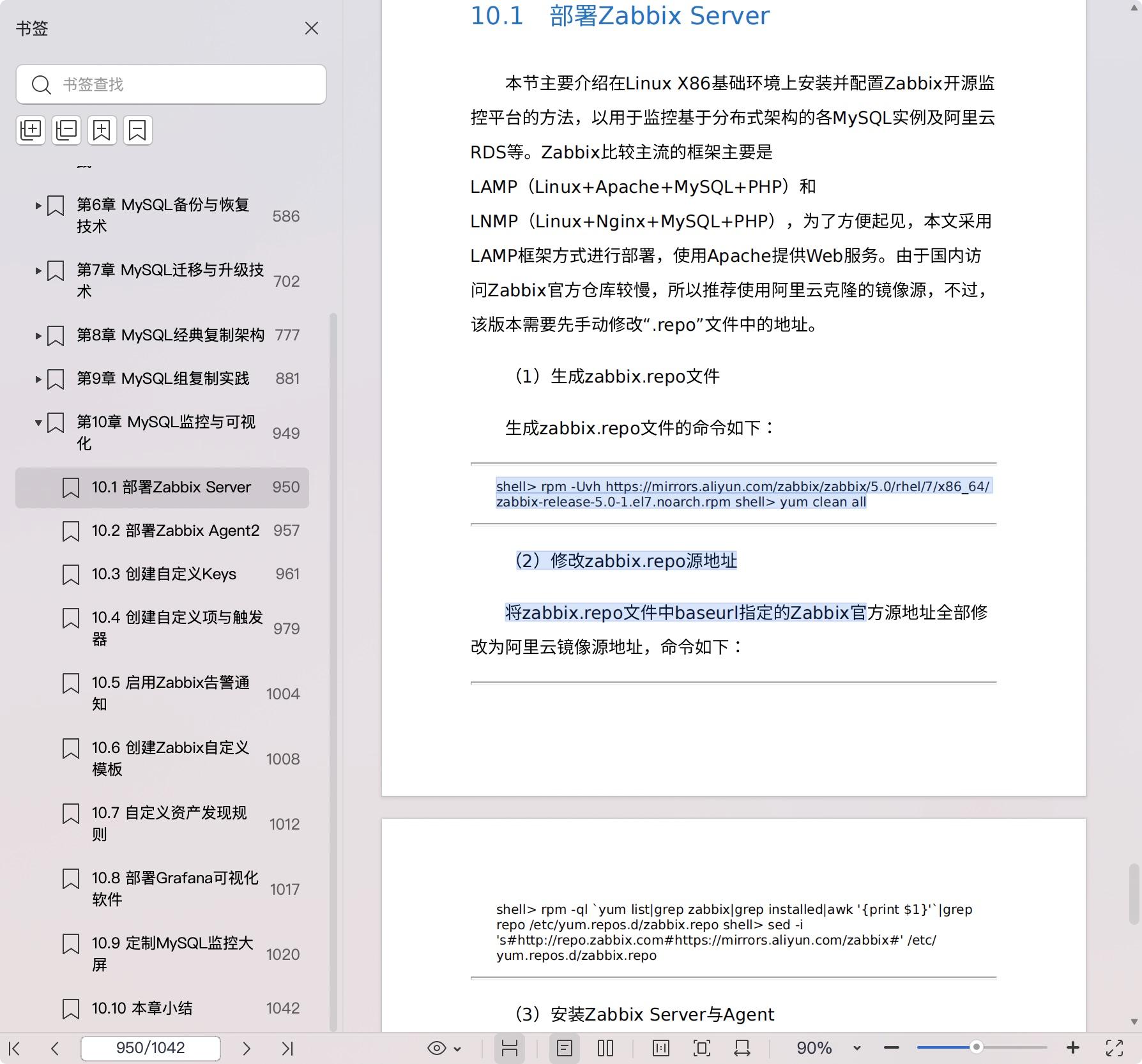Screen dimensions: 1142x1064
Task: Click text （1）生成zabbix.repo文件
Action: click(x=617, y=376)
